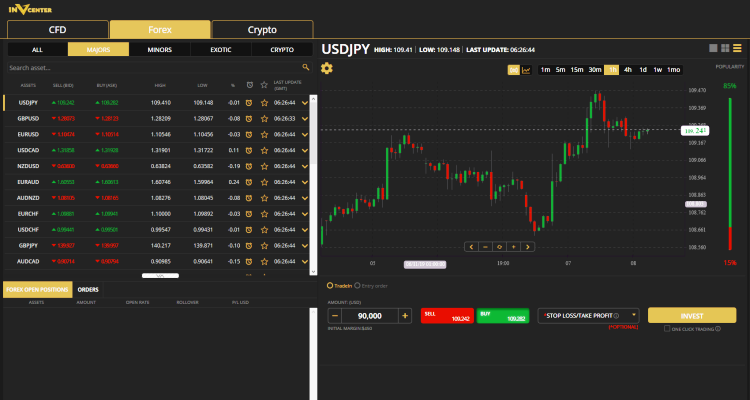The width and height of the screenshot is (750, 400).
Task: Favorite GBPUSD with star
Action: 264,118
